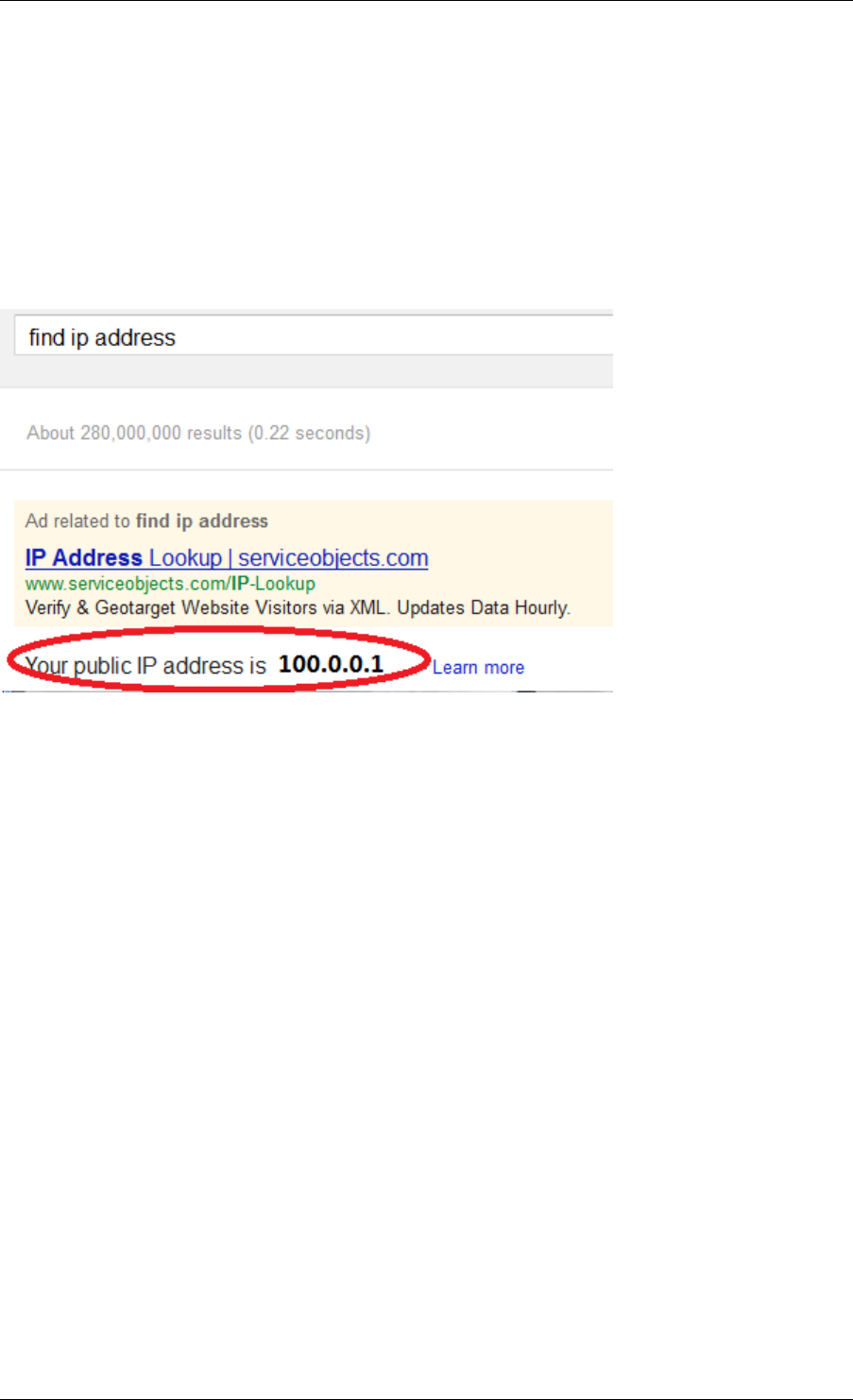Click the "Ad related to find ip address" label
The width and height of the screenshot is (853, 1400).
(x=146, y=521)
